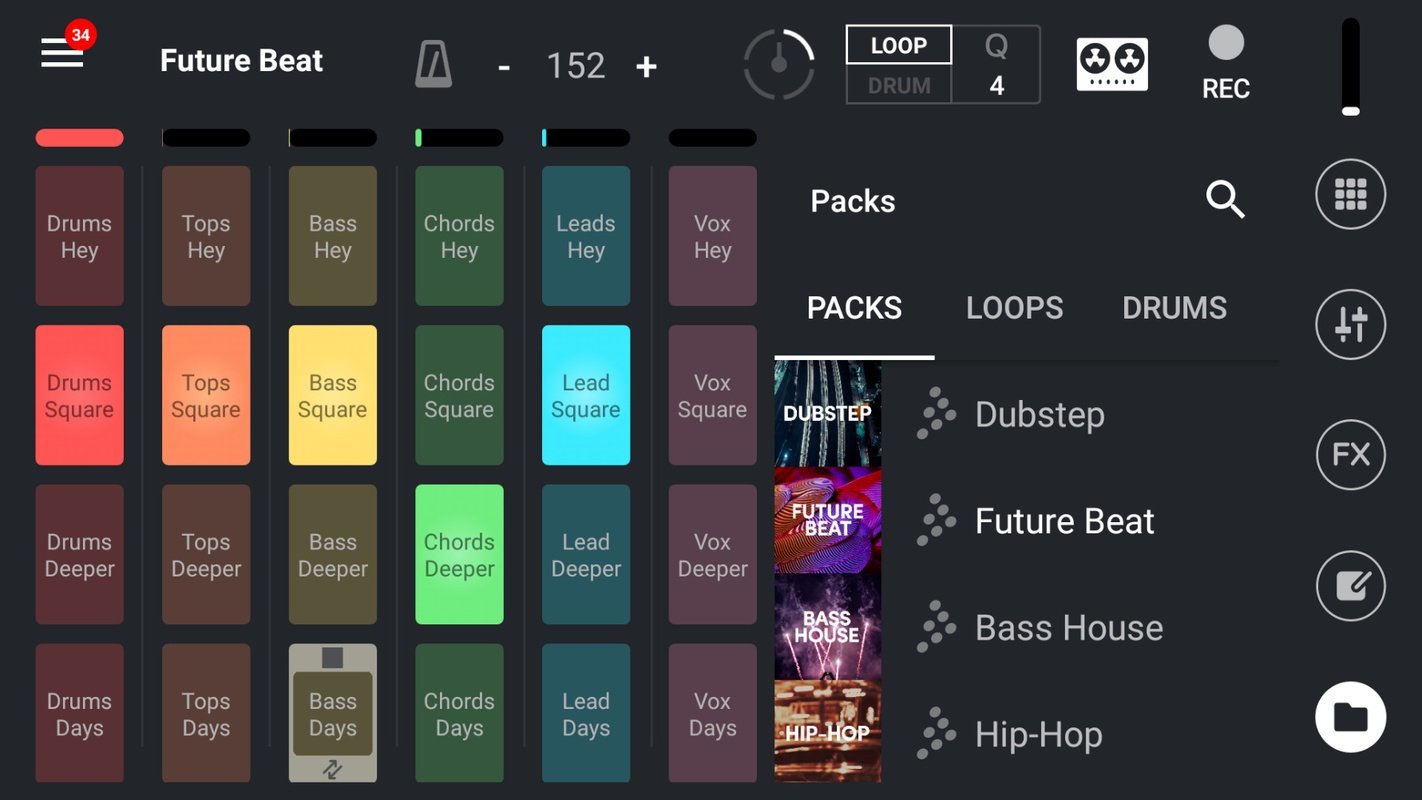1422x800 pixels.
Task: Open the search in the Packs panel
Action: point(1225,200)
